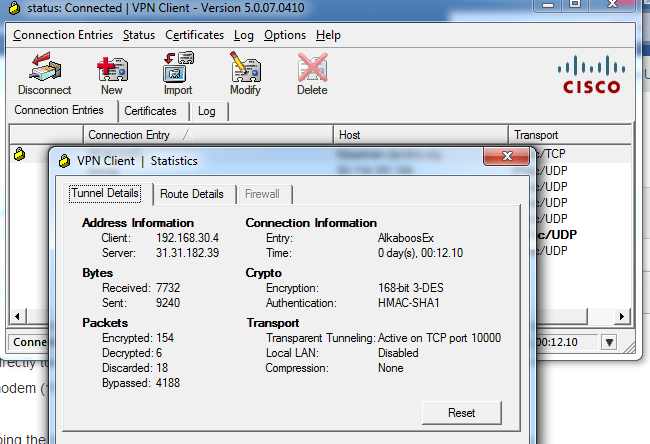Open the Log menu in the menu bar
Viewport: 650px width, 444px height.
(x=243, y=35)
